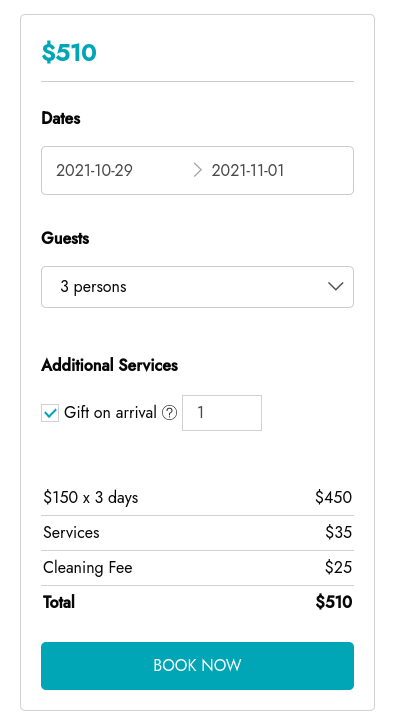Click the bold Total $510 amount
This screenshot has width=399, height=723.
click(x=334, y=602)
